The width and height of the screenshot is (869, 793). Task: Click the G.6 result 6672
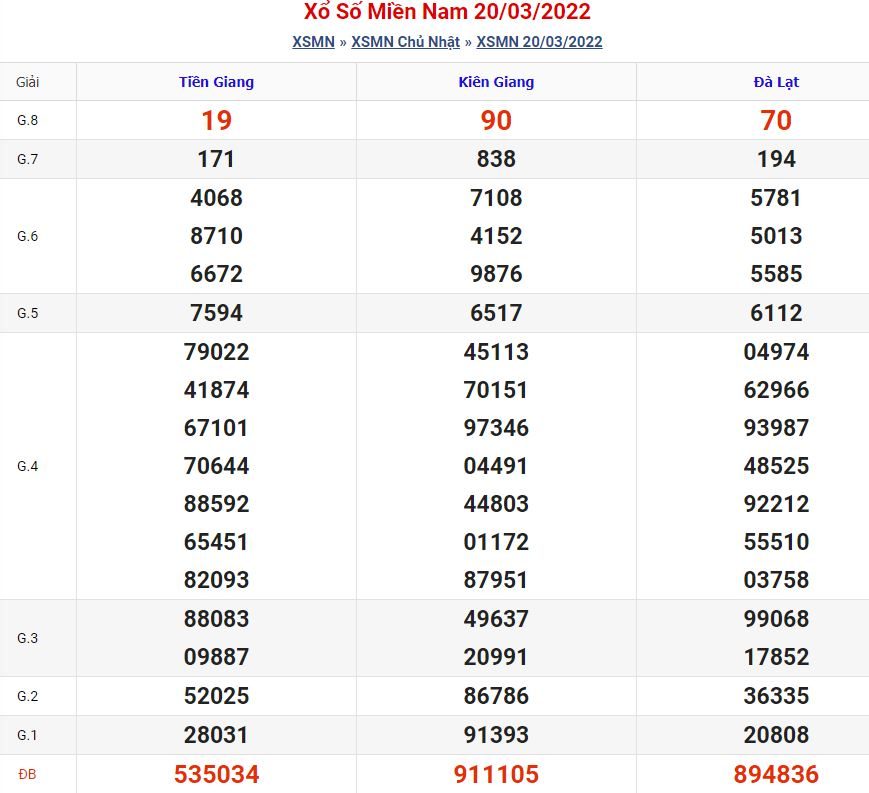point(216,274)
